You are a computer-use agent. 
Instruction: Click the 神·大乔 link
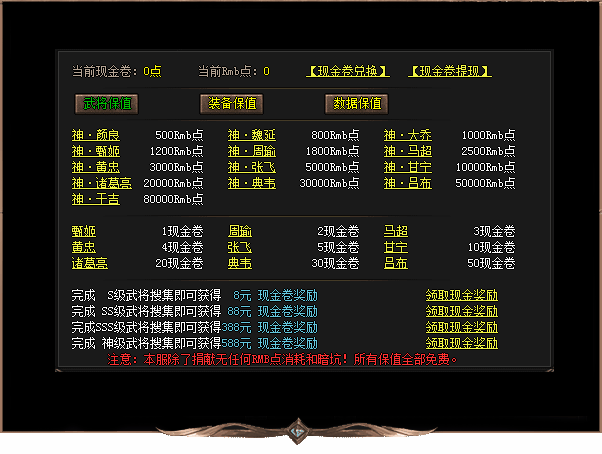pyautogui.click(x=408, y=135)
